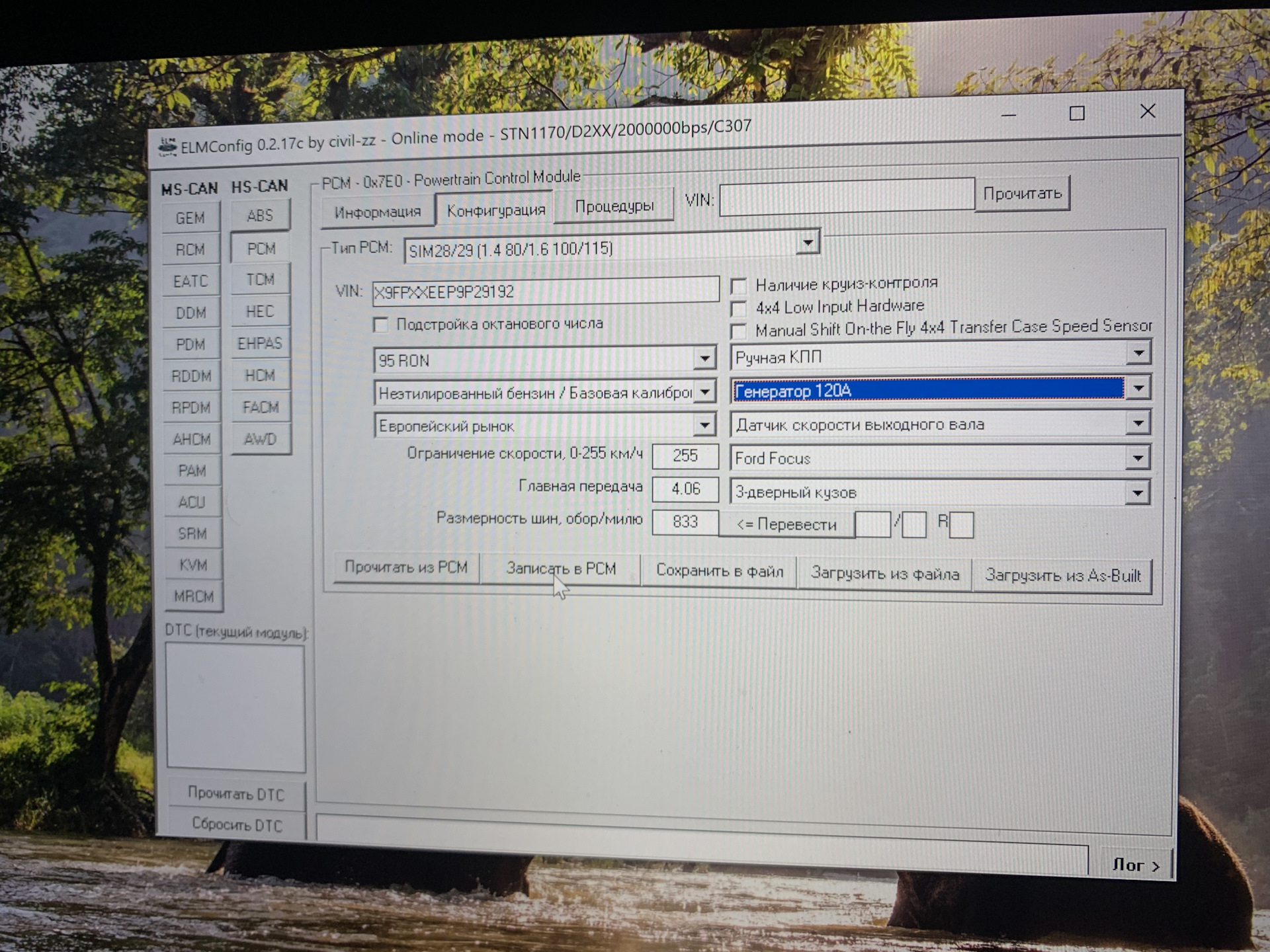Click the speed limit input field
Viewport: 1270px width, 952px height.
point(685,456)
